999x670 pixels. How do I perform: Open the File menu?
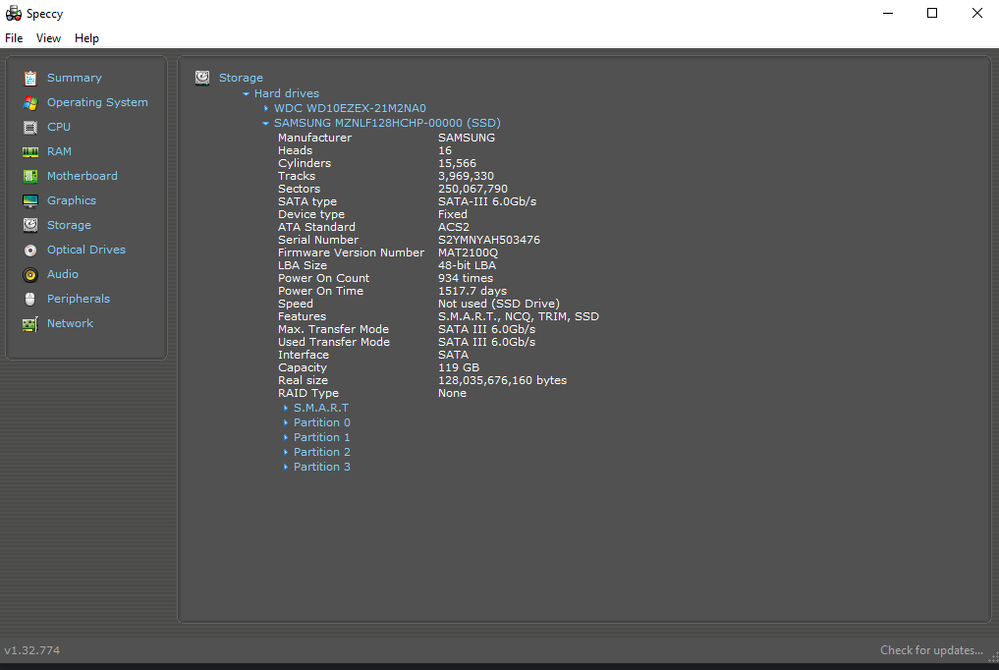pos(14,38)
